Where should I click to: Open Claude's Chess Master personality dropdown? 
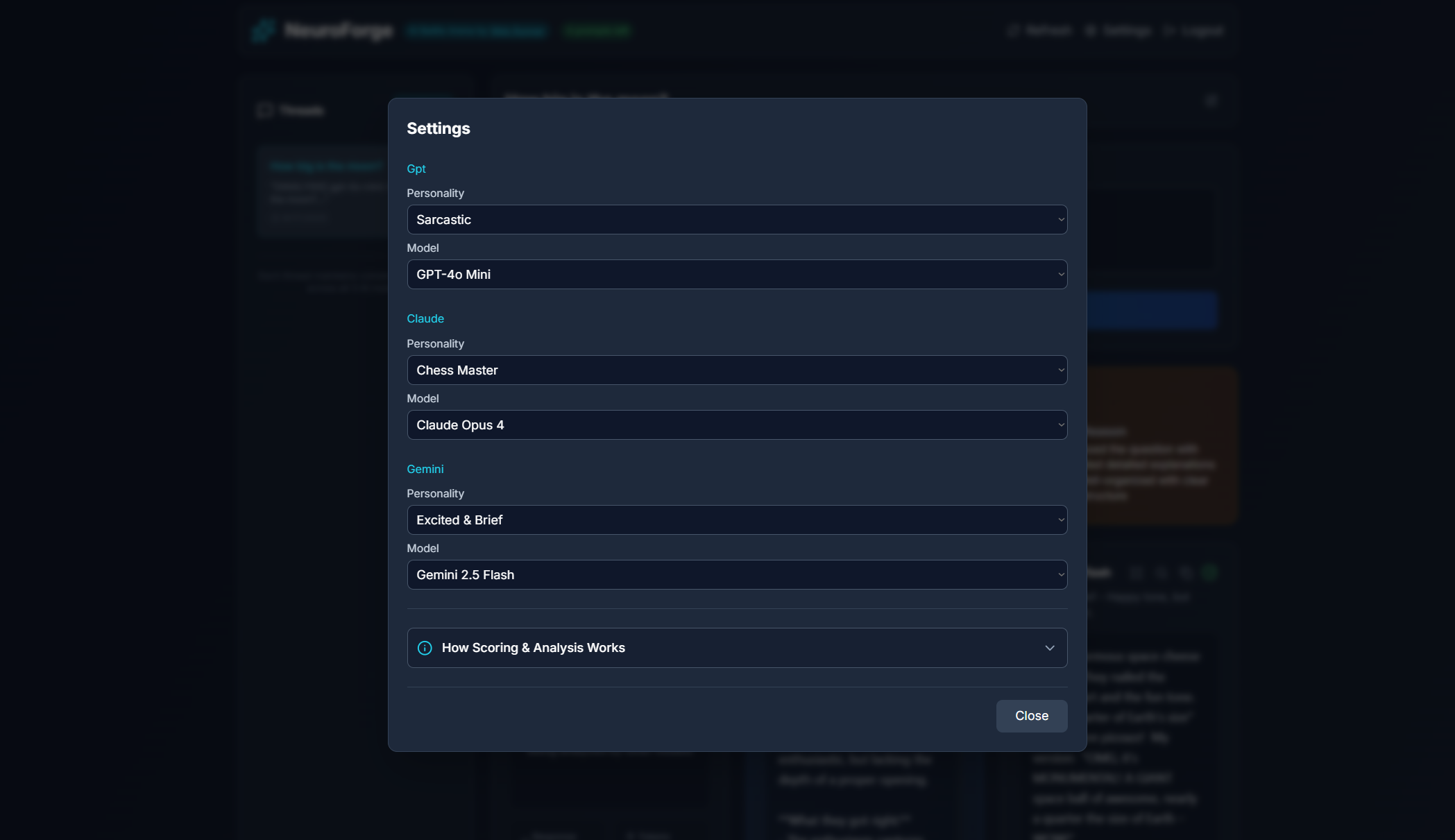736,370
